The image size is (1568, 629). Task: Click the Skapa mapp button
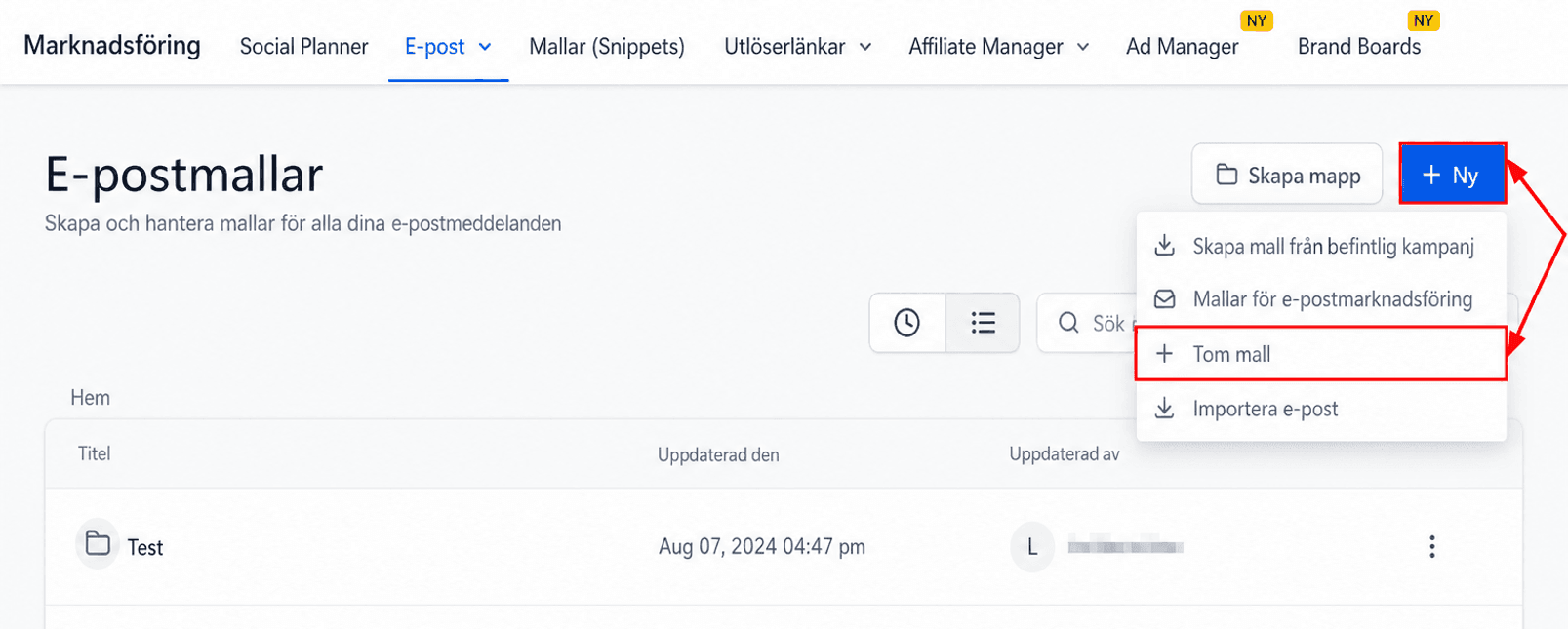click(x=1287, y=175)
